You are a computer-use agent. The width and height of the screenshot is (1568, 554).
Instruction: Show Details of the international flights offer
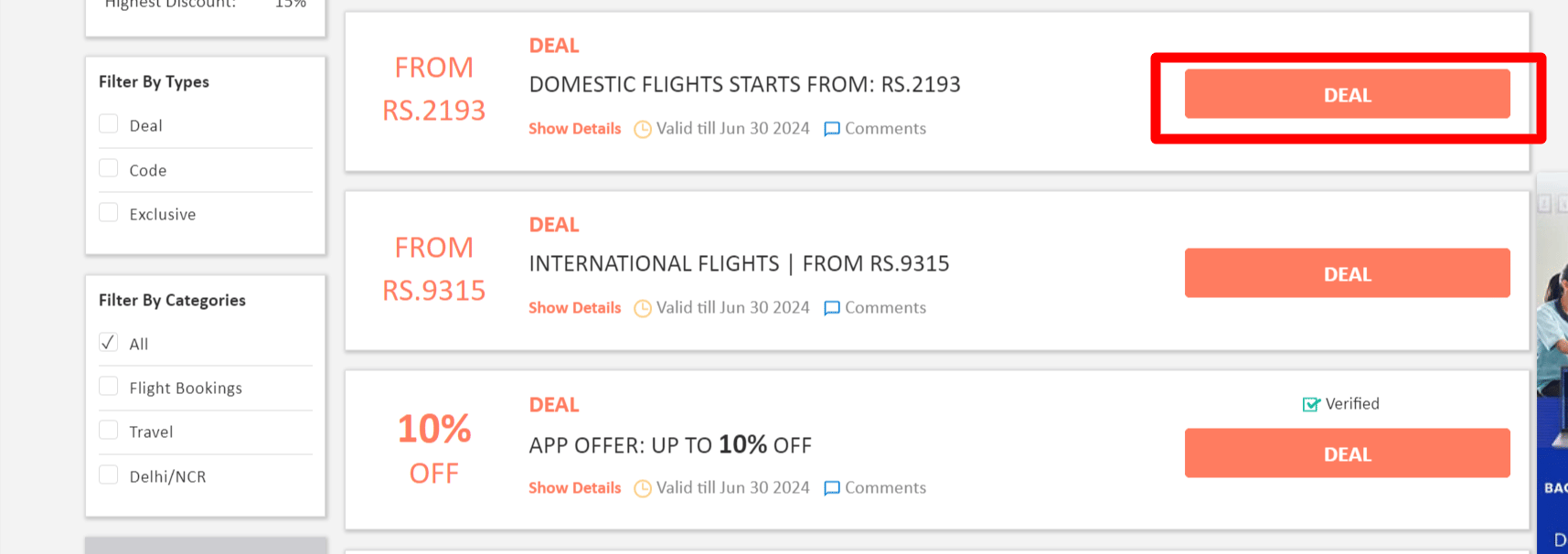point(574,308)
